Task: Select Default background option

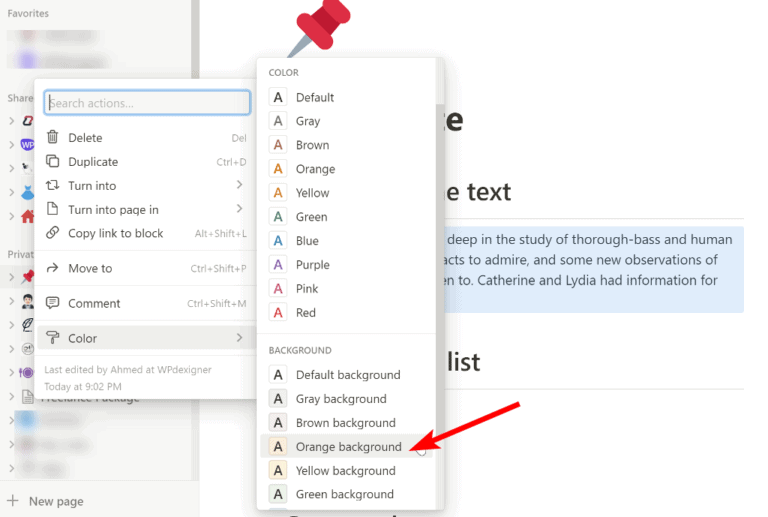Action: tap(347, 375)
